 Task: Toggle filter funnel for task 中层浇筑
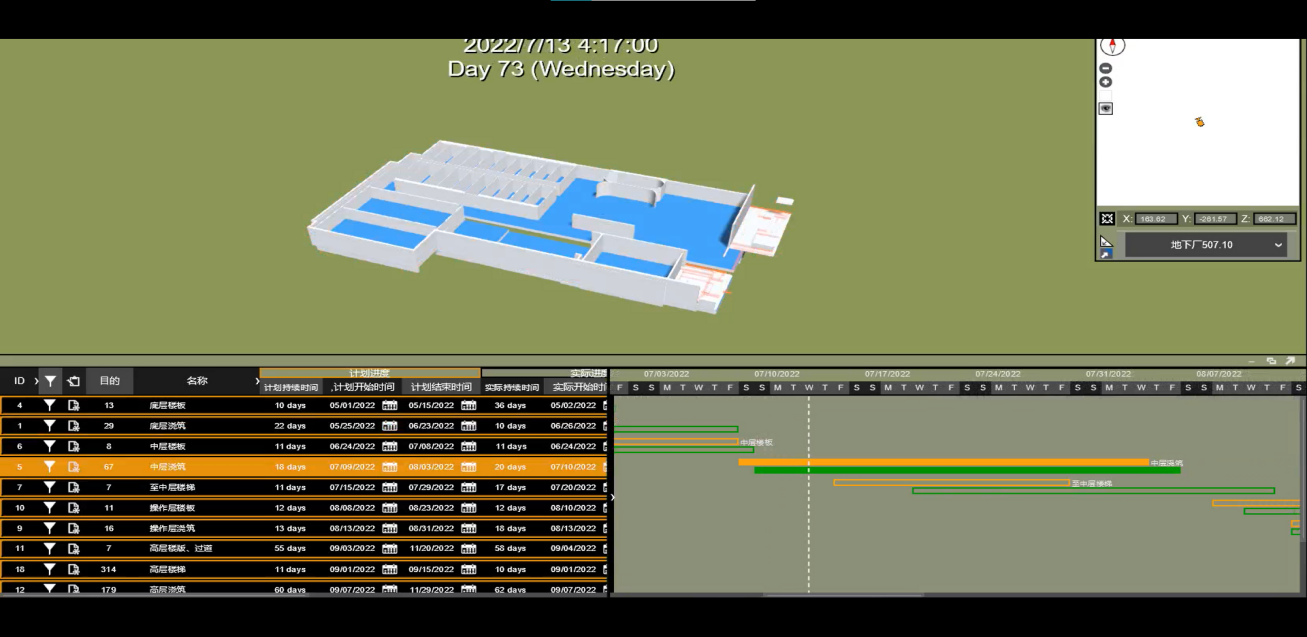pyautogui.click(x=50, y=467)
